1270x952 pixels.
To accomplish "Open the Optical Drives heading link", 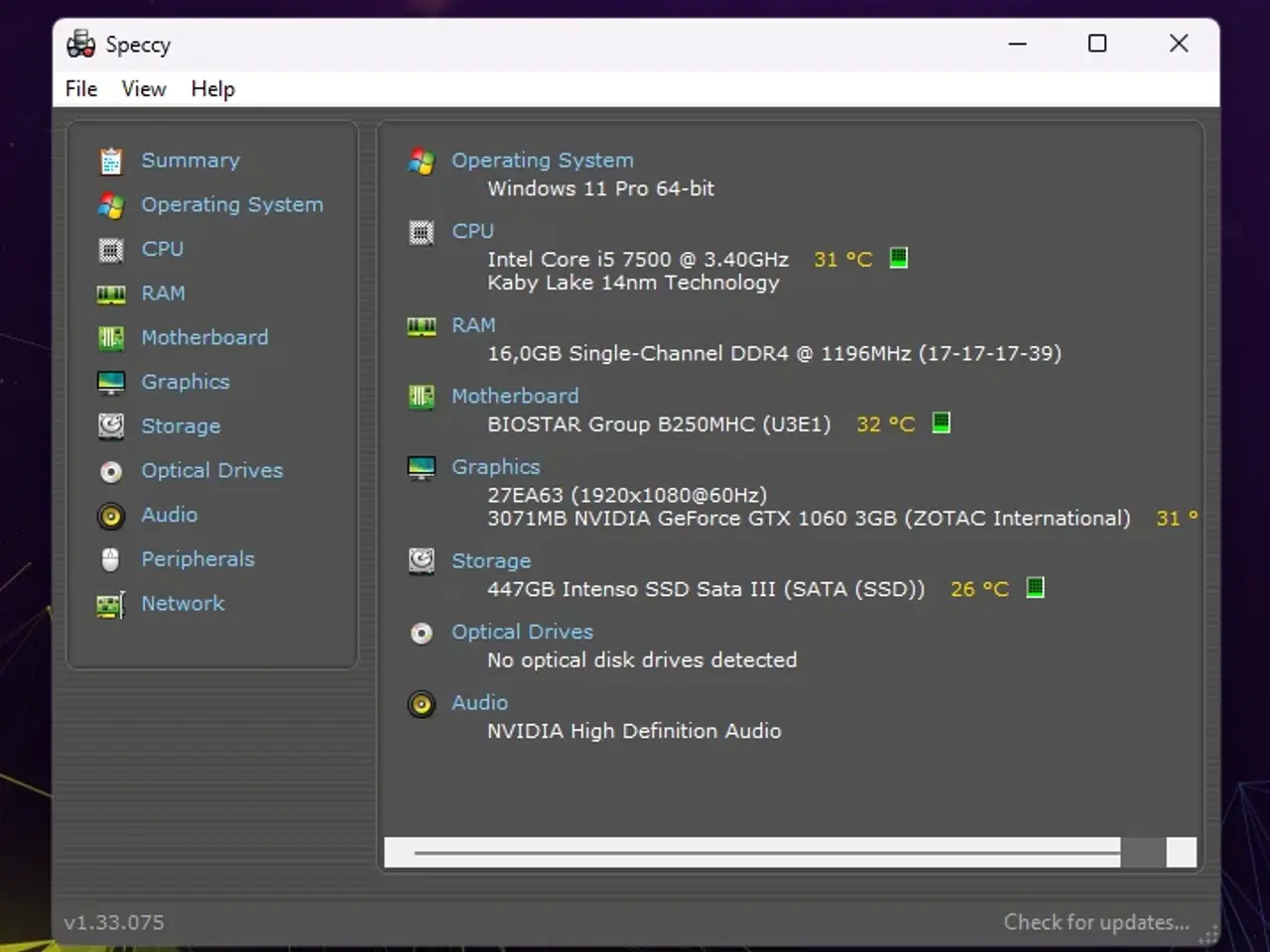I will coord(523,632).
